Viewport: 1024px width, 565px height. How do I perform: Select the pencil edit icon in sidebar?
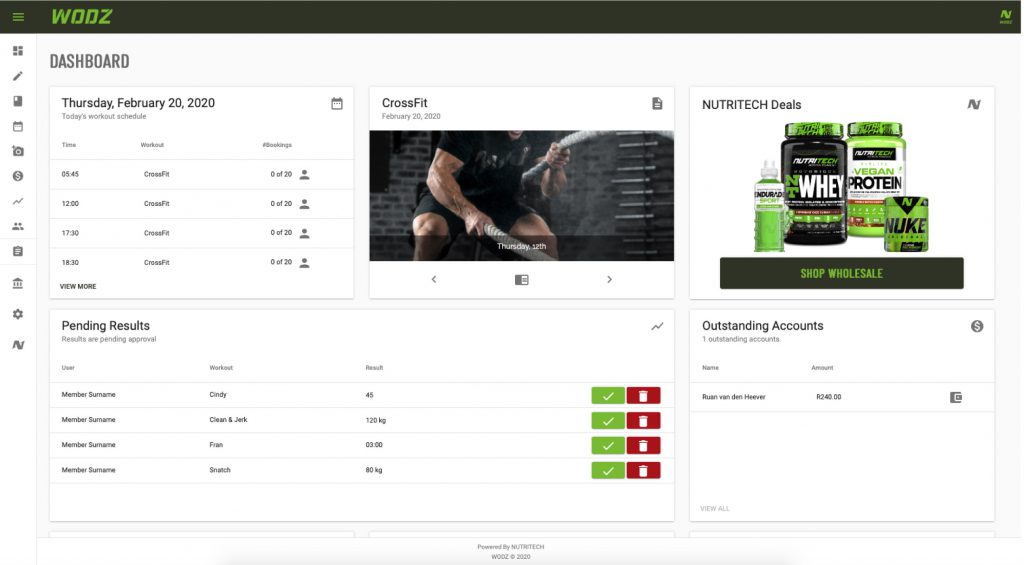18,76
